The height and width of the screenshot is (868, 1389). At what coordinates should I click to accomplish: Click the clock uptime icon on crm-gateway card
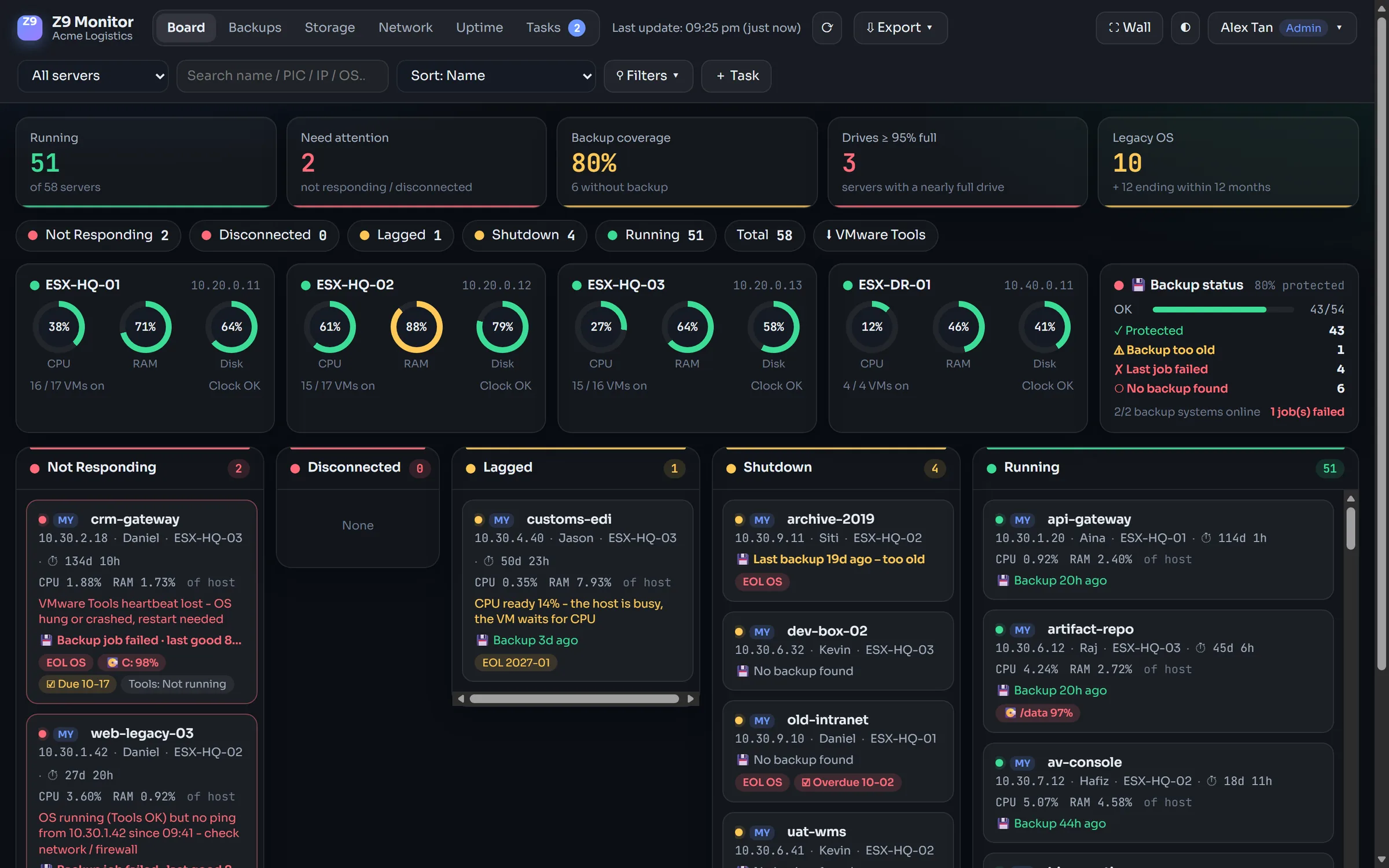[53, 561]
